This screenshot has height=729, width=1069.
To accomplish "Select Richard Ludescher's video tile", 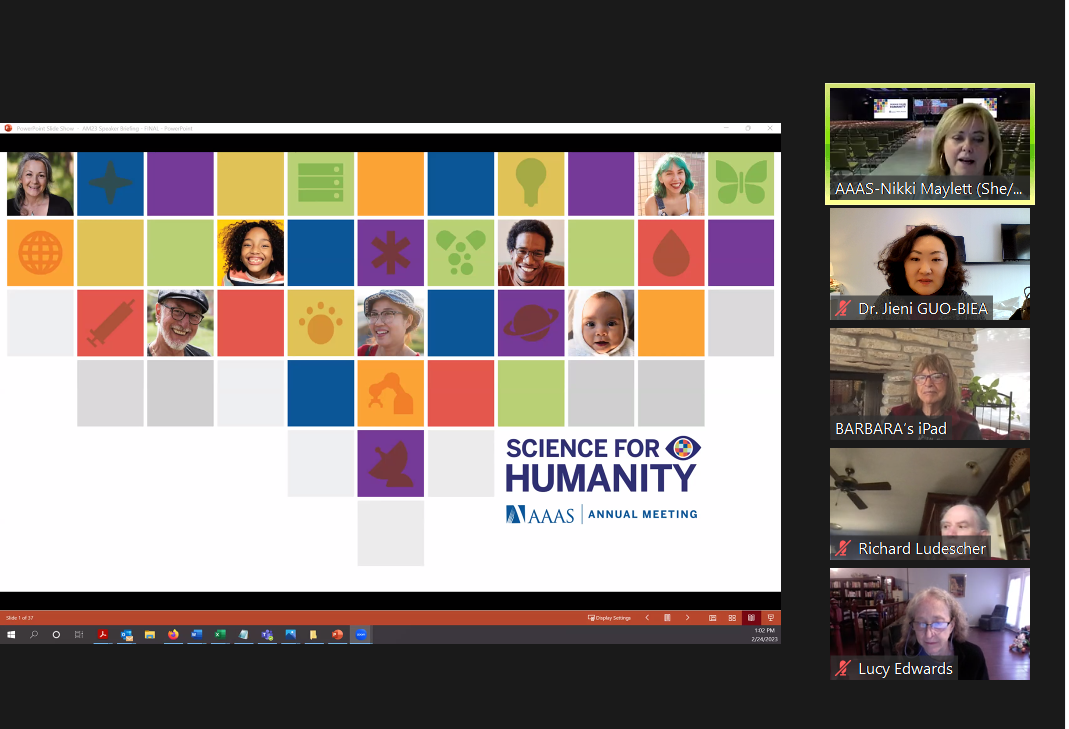I will (x=929, y=504).
